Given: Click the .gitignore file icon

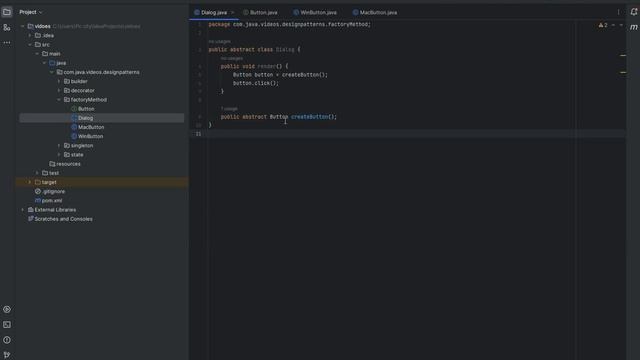Looking at the screenshot, I should coord(38,191).
